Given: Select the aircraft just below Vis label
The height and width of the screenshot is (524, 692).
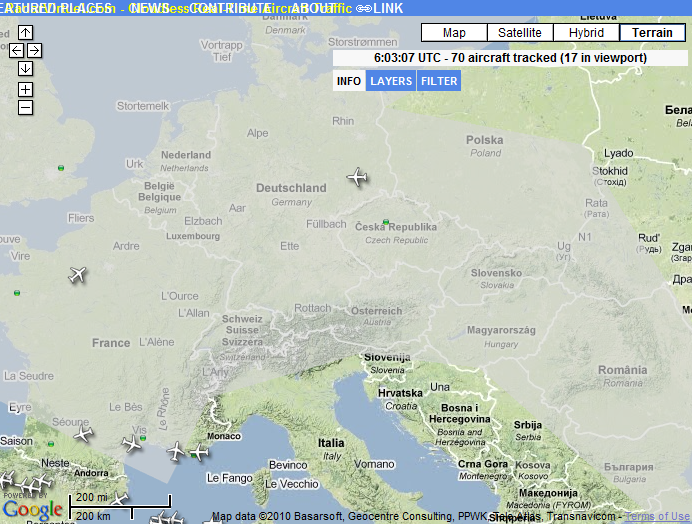Looking at the screenshot, I should click(x=132, y=443).
